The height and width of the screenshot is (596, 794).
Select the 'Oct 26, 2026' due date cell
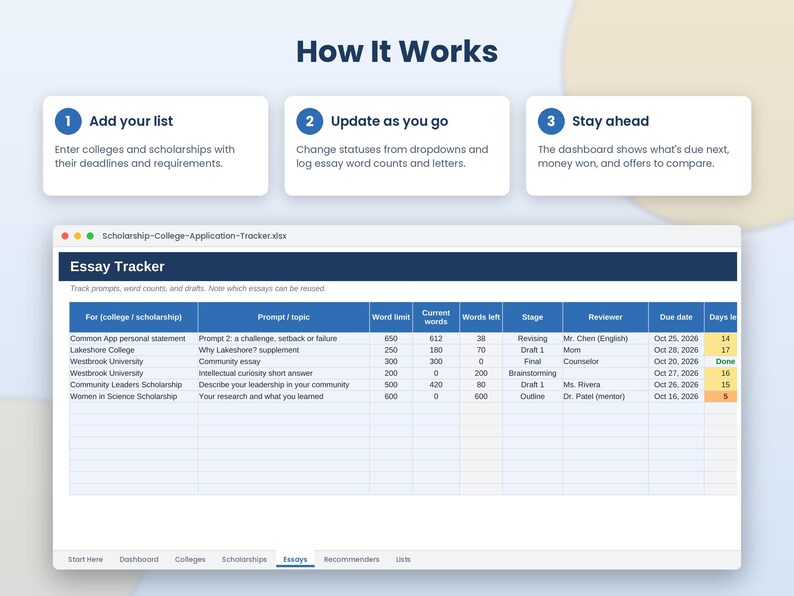pyautogui.click(x=676, y=385)
